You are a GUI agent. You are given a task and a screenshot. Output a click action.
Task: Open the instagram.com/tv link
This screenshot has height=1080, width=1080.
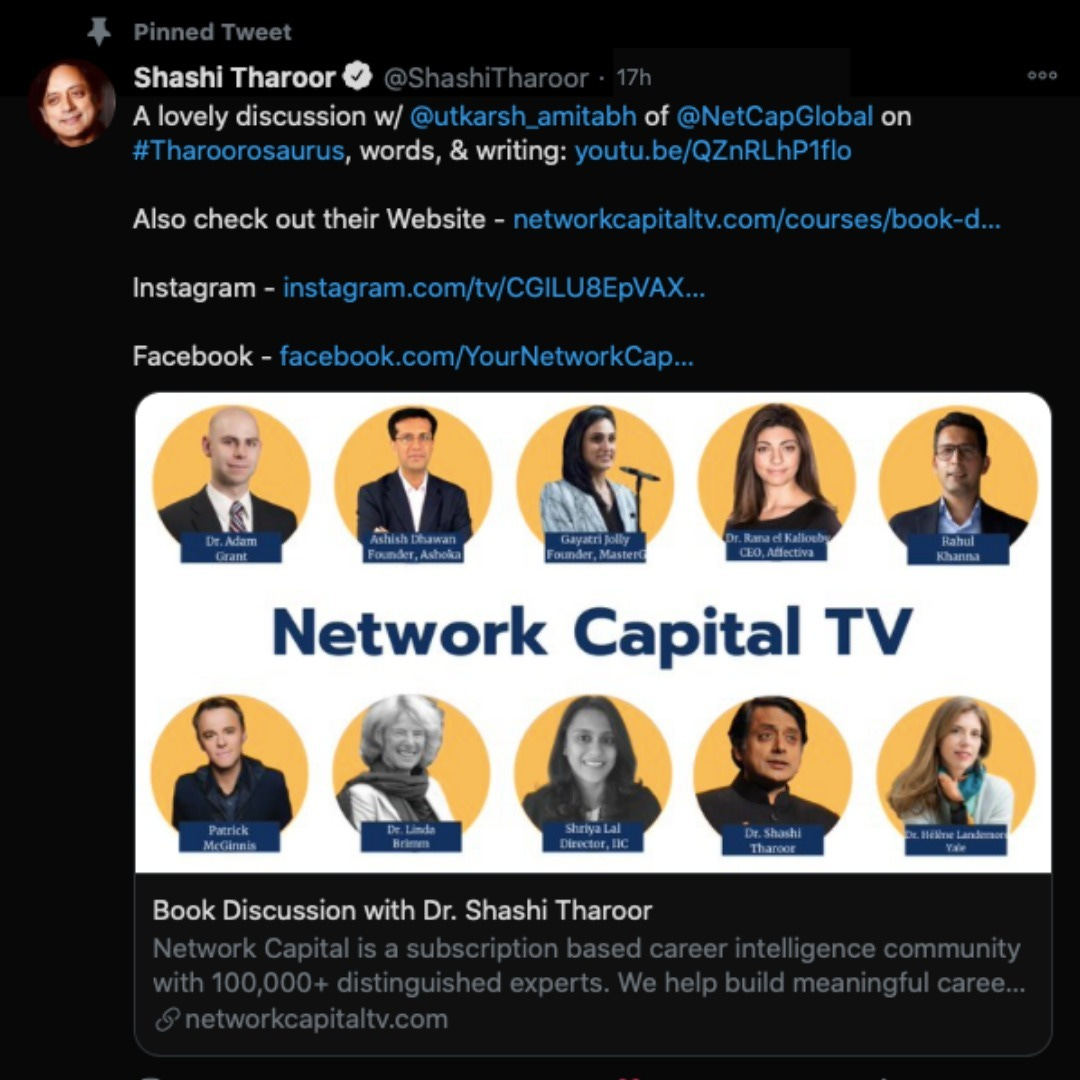494,288
